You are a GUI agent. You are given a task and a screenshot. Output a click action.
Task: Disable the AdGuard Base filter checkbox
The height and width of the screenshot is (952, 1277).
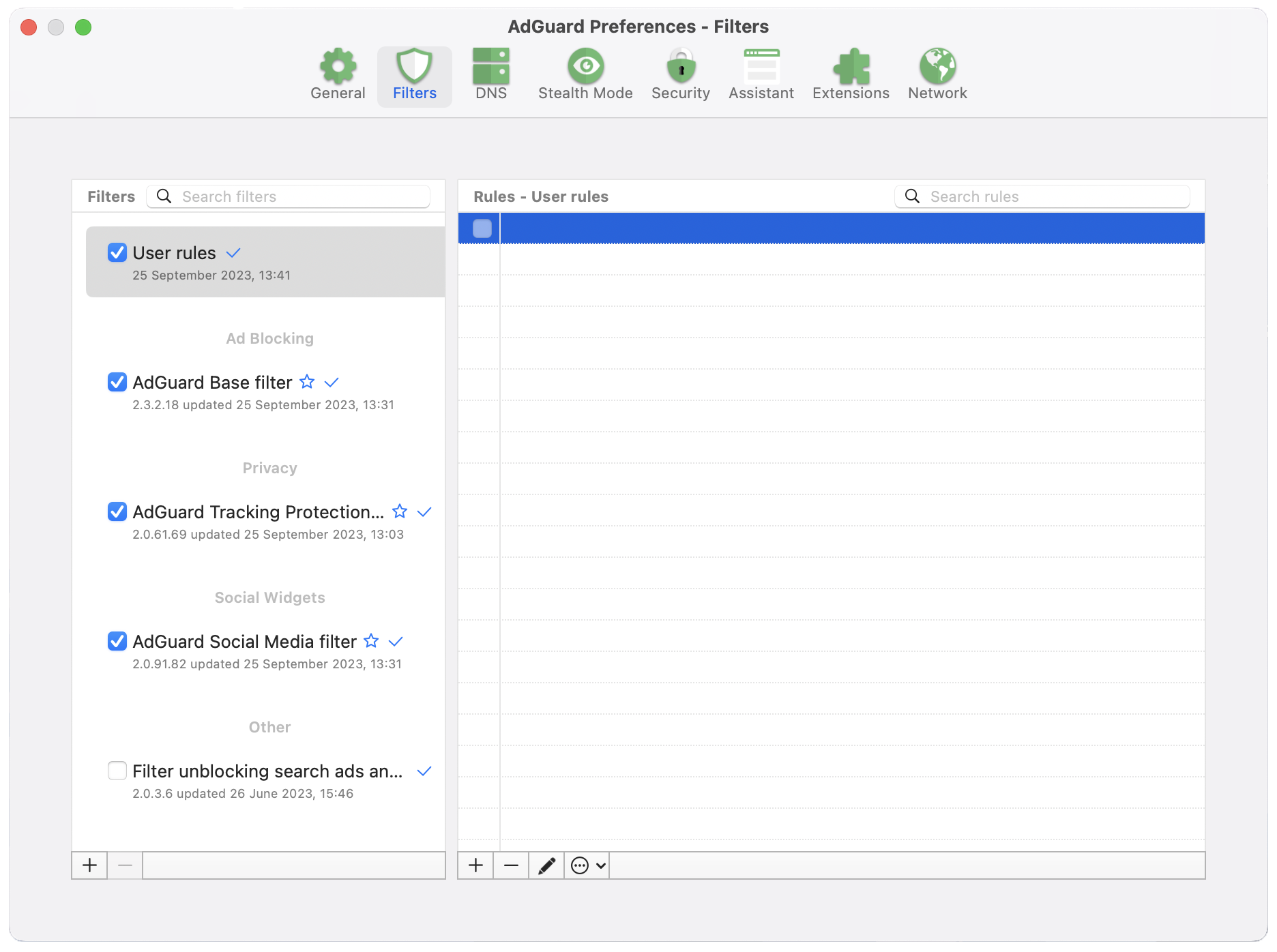(117, 382)
